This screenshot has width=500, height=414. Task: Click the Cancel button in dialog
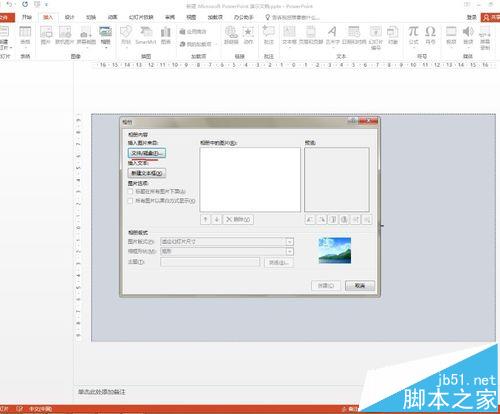click(x=360, y=286)
